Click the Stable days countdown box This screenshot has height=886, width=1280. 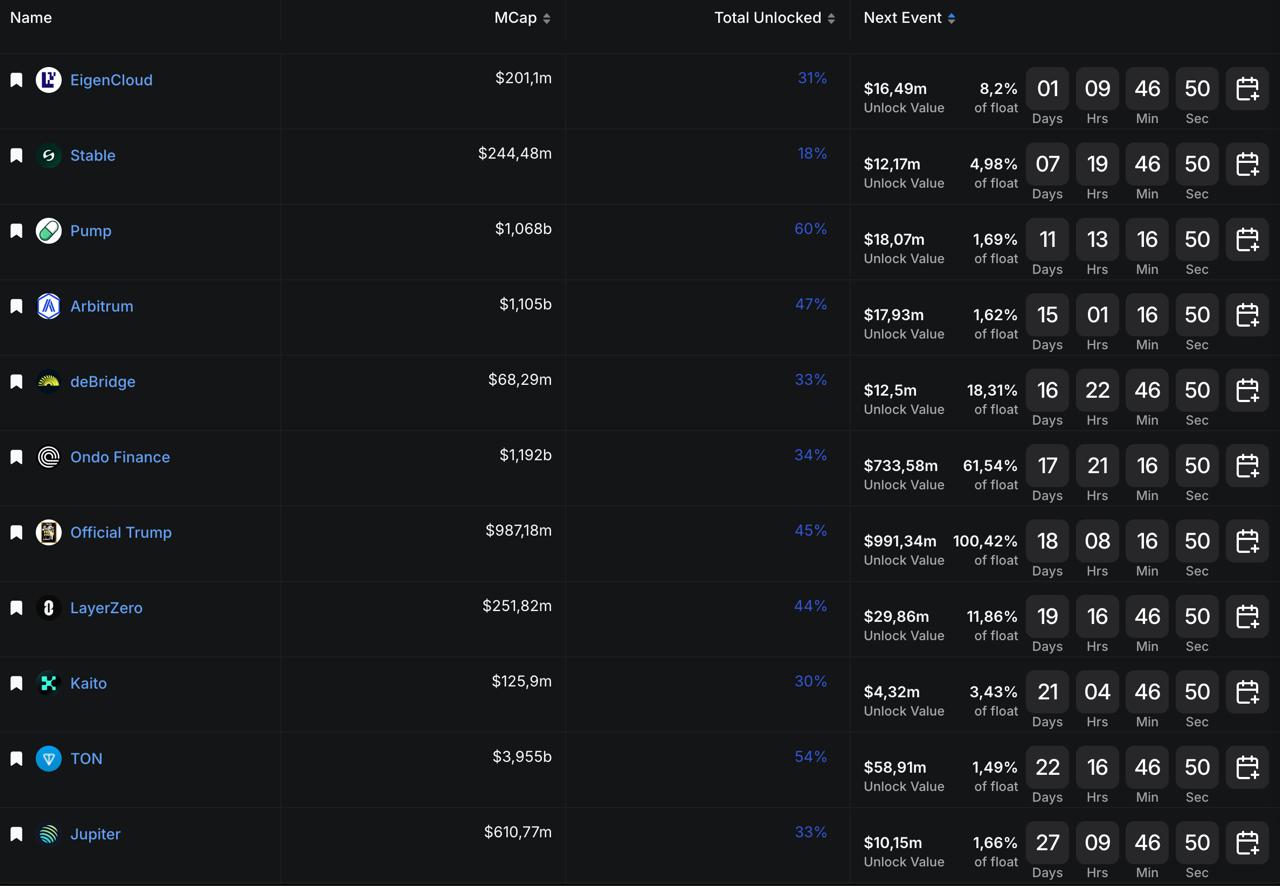[x=1047, y=164]
